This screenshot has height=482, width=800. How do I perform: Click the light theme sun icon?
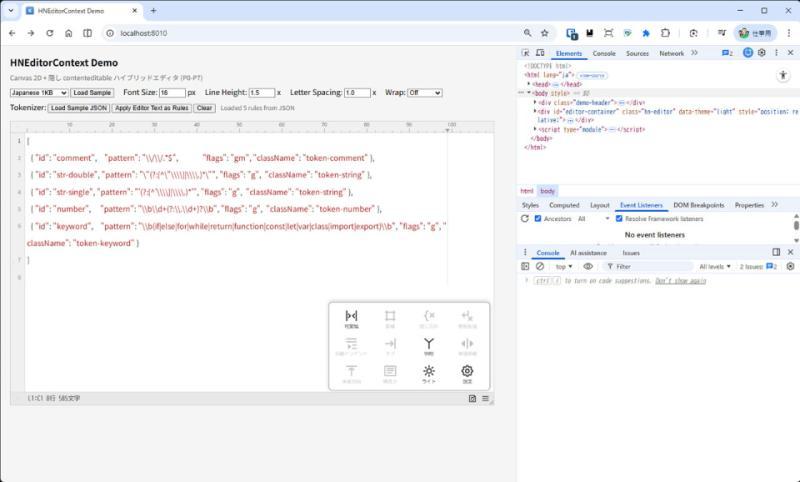428,371
